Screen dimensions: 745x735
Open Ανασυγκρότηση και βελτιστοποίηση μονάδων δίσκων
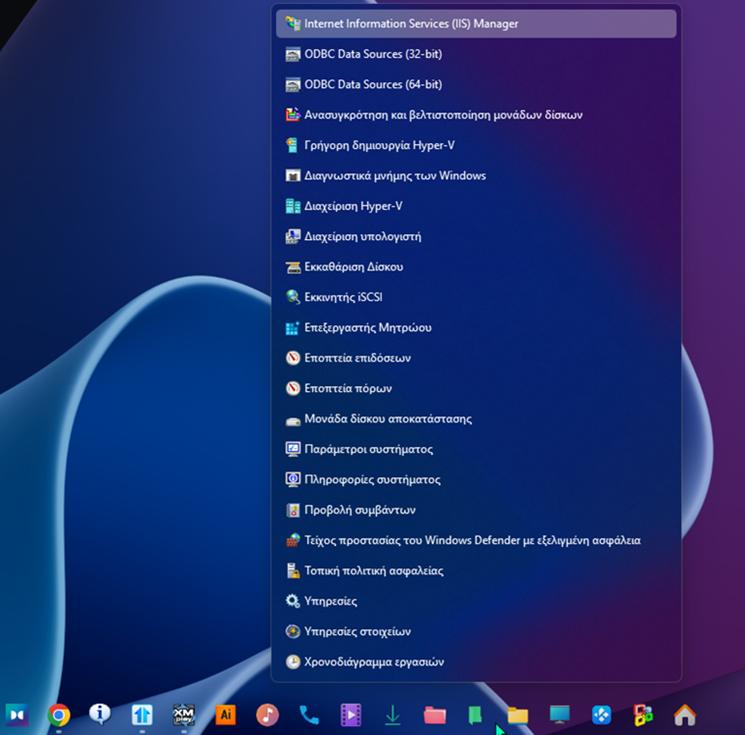pyautogui.click(x=476, y=115)
